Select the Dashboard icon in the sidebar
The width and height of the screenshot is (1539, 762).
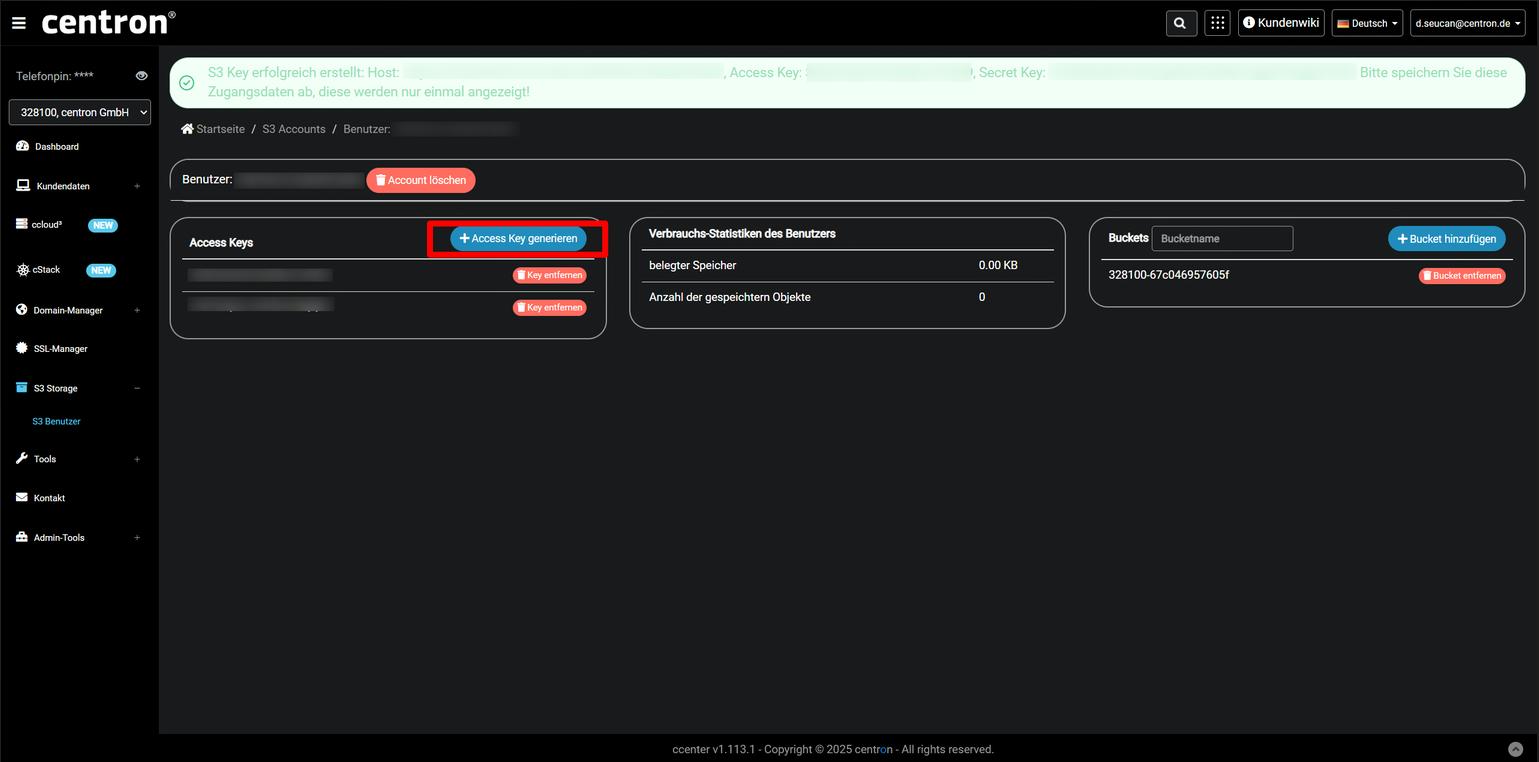[22, 146]
